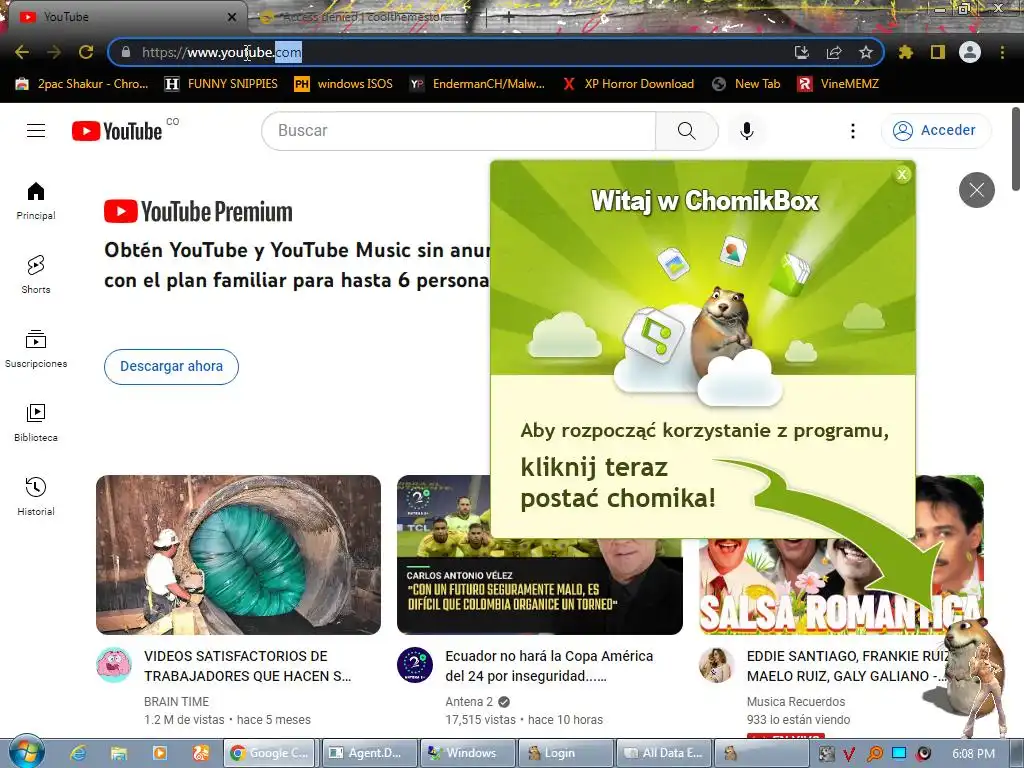Open Windows Explorer folder in taskbar
The width and height of the screenshot is (1024, 768).
(118, 753)
